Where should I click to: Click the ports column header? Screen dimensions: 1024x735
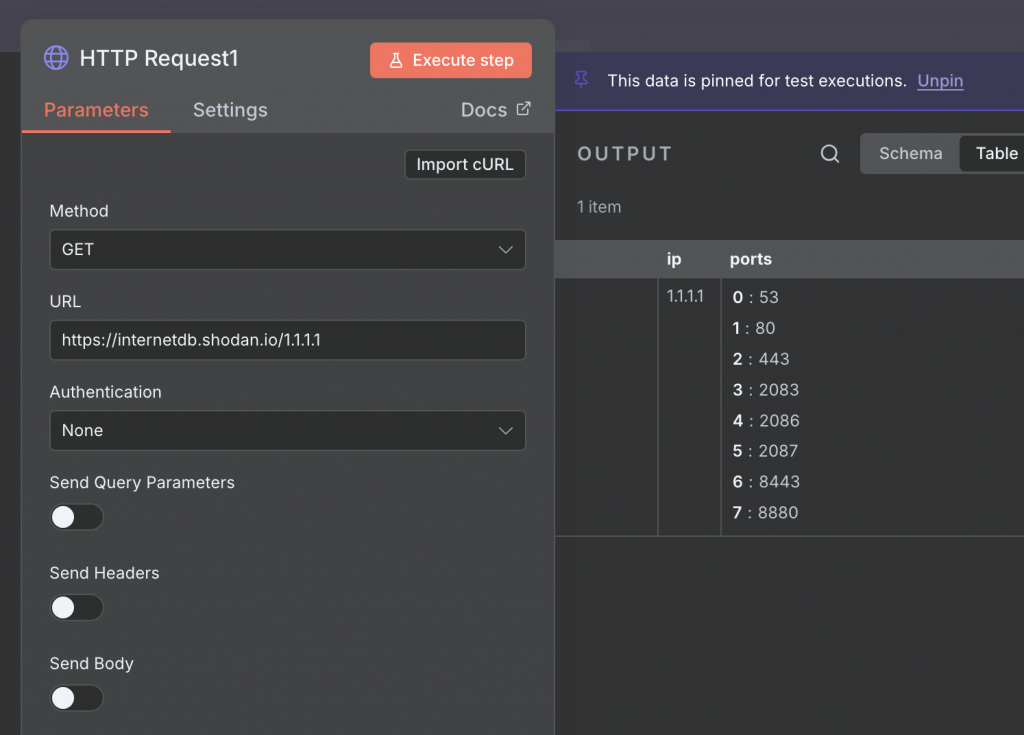point(751,259)
